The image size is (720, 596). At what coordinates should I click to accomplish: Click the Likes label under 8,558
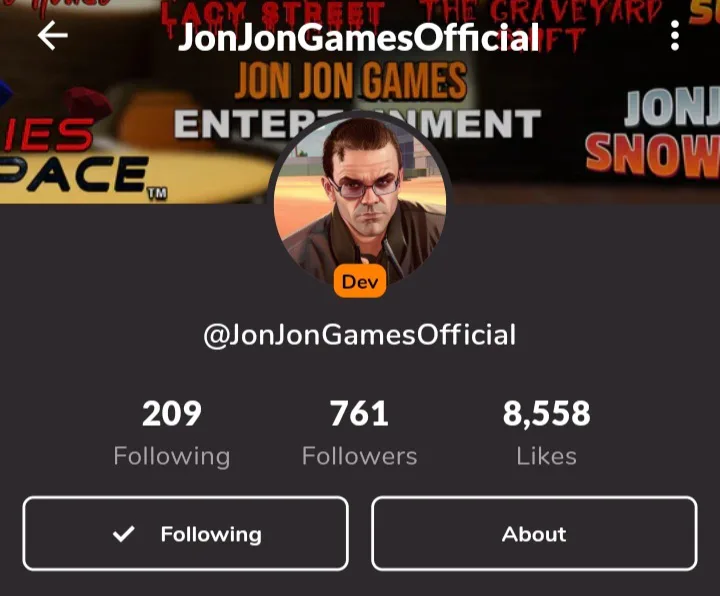pos(546,456)
